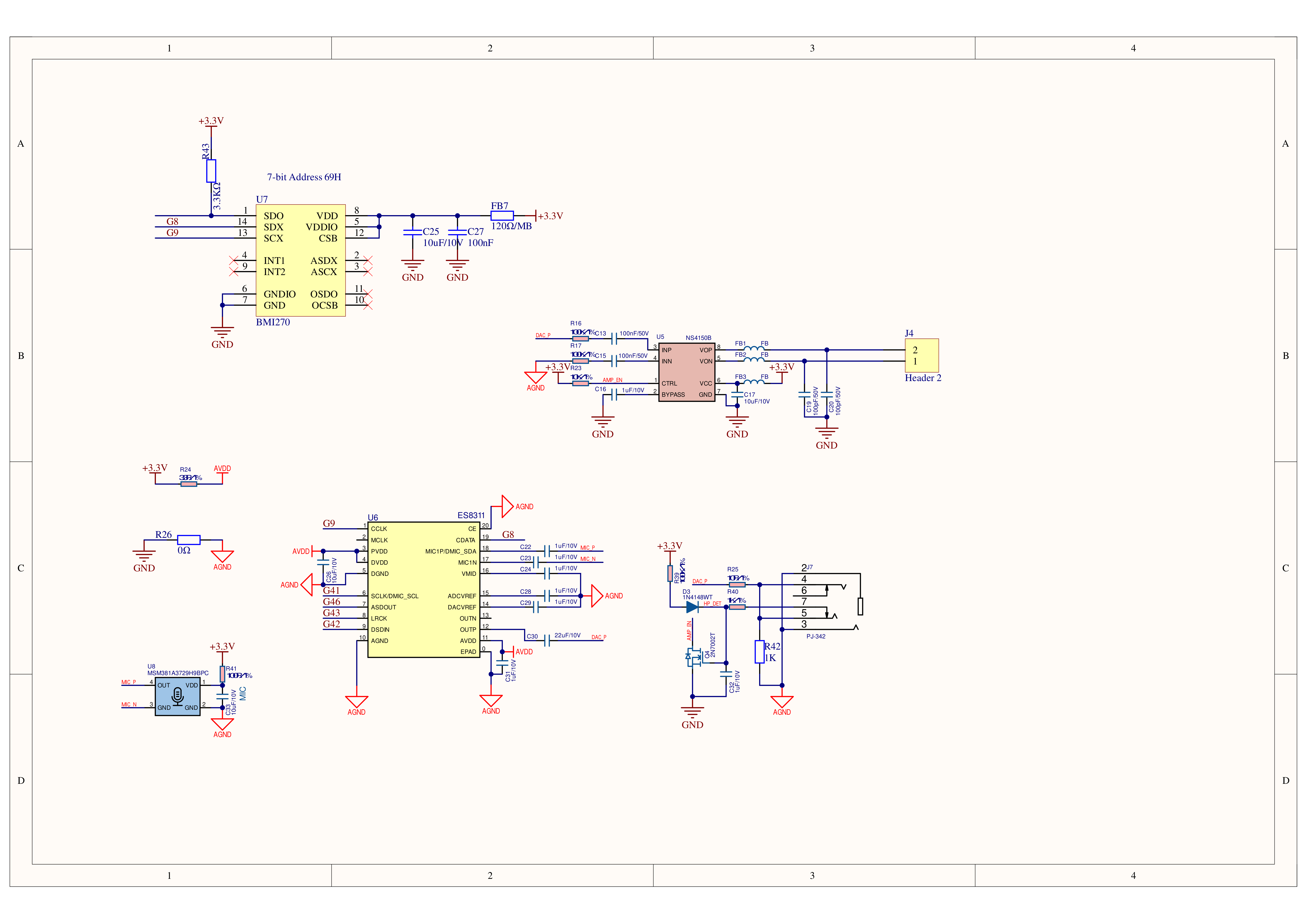Click the "VDDIO" pin name on U7
Viewport: 1308px width, 924px height.
point(321,227)
